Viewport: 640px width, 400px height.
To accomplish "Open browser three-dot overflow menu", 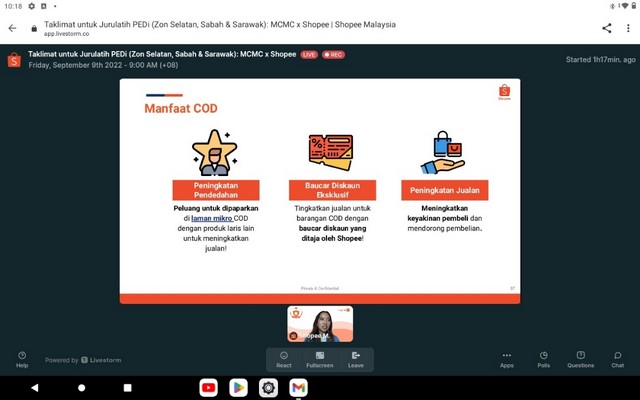I will point(628,28).
